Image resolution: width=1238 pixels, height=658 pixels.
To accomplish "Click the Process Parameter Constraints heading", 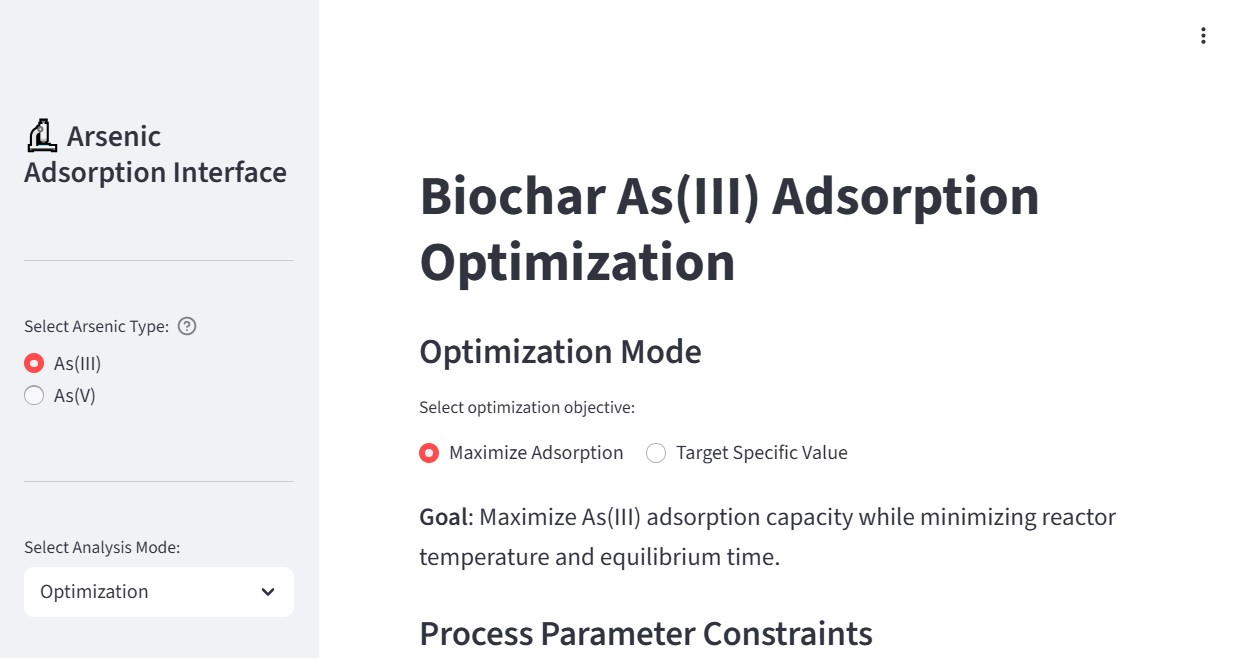I will (x=645, y=634).
